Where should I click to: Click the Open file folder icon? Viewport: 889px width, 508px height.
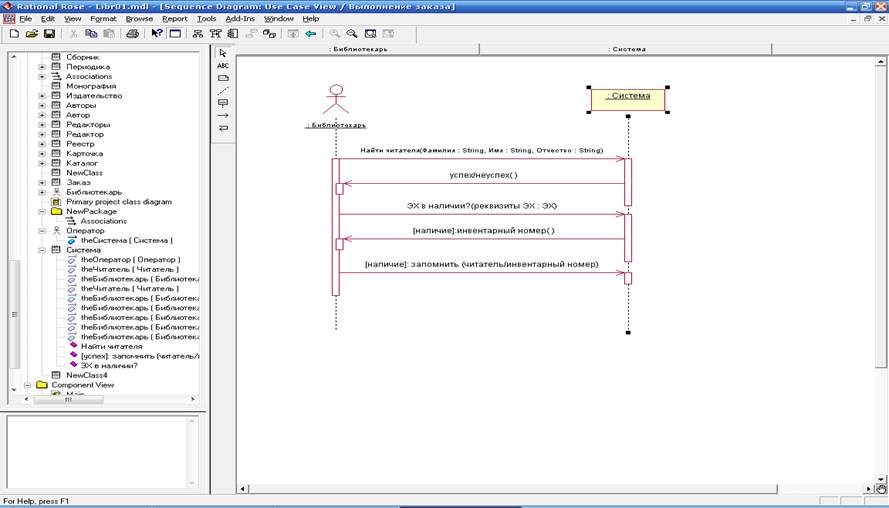click(x=31, y=33)
